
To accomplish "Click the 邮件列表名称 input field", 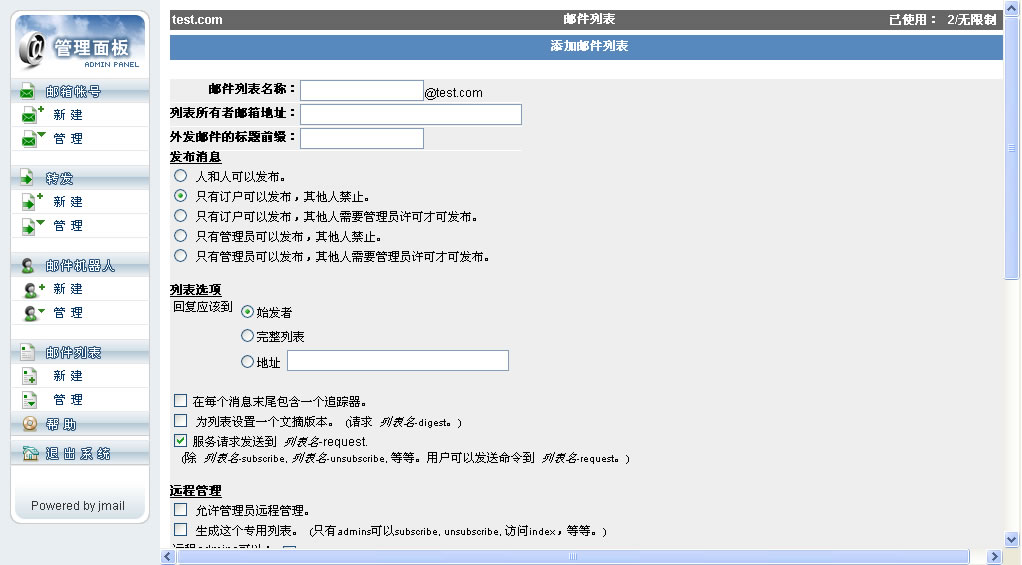I will [362, 91].
